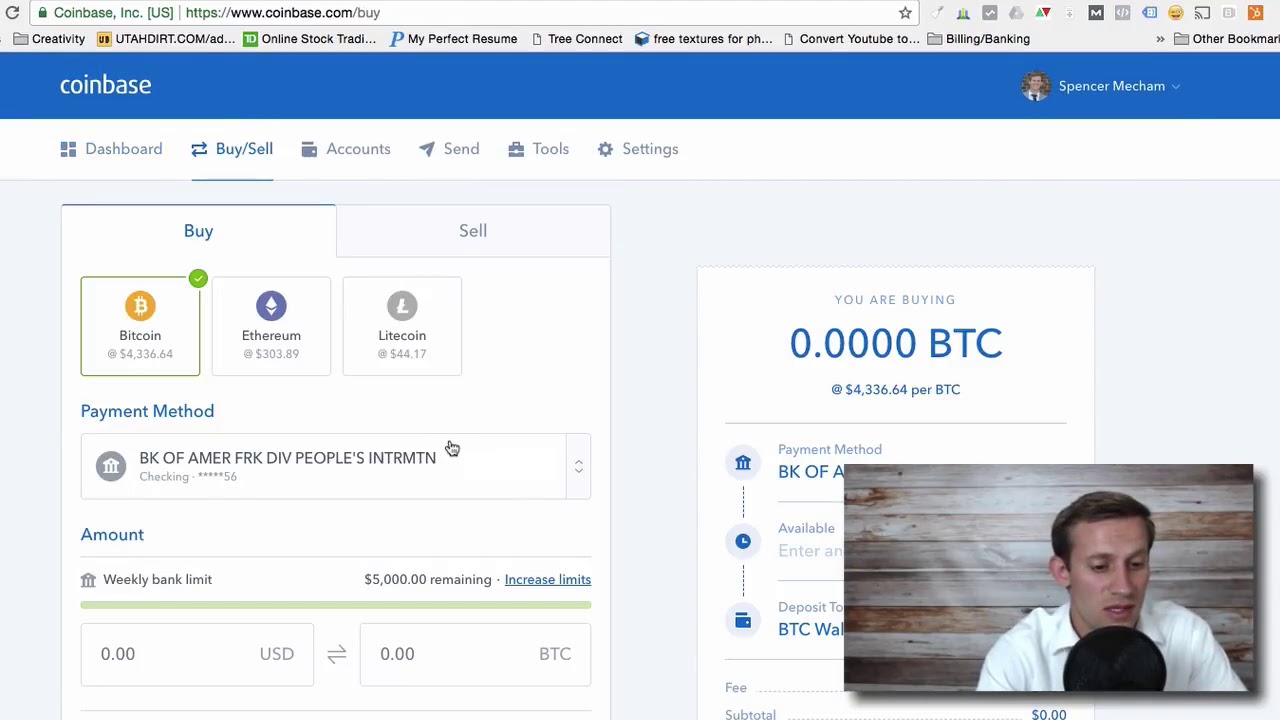
Task: Select Bitcoin as the currency
Action: point(140,326)
